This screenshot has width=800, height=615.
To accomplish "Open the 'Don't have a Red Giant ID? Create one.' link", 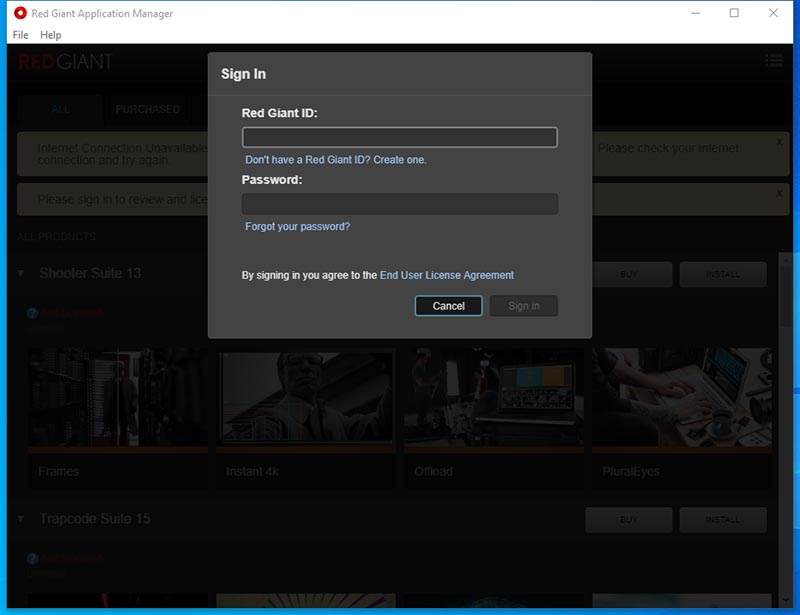I will click(336, 160).
